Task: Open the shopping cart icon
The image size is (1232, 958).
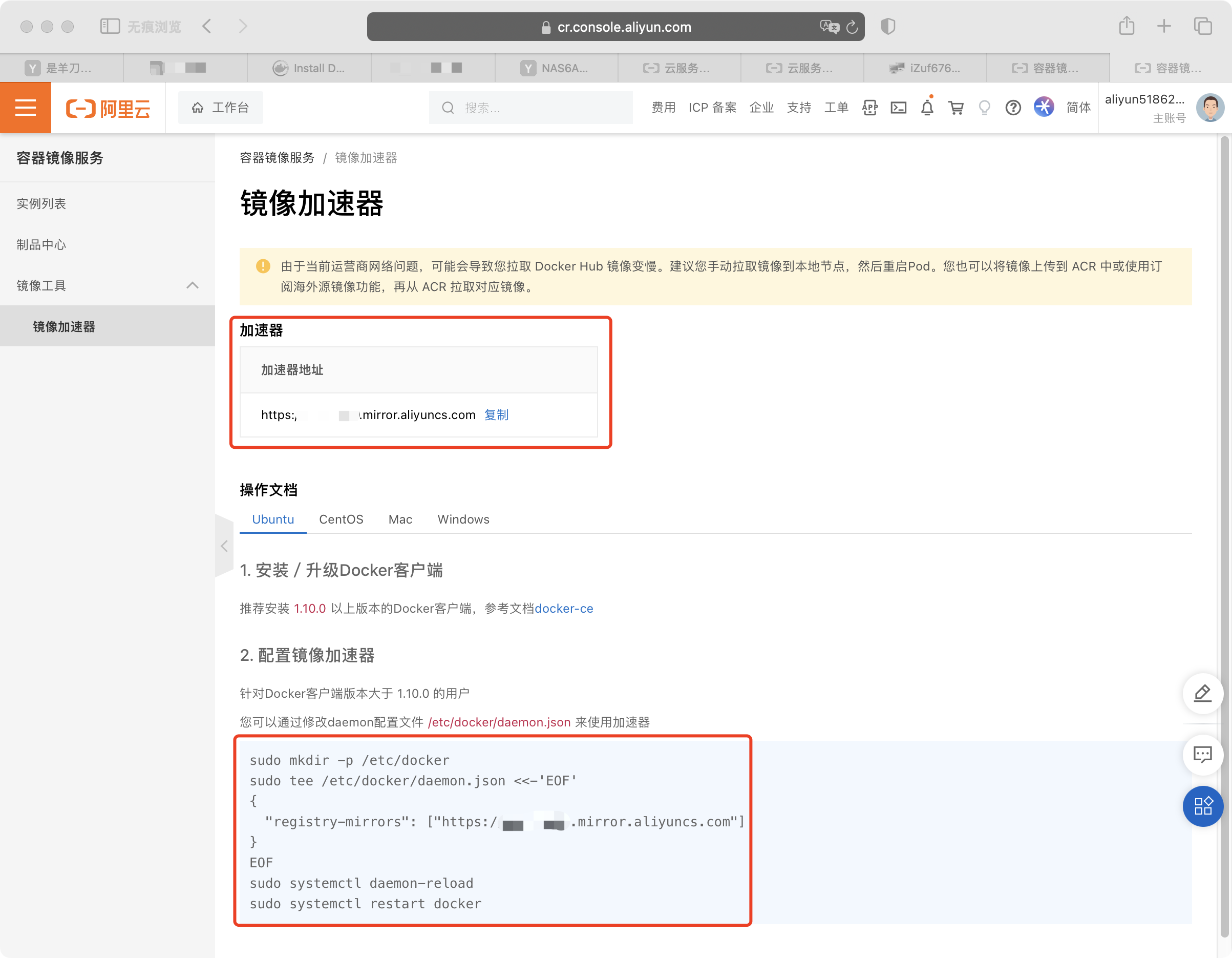Action: [x=955, y=107]
